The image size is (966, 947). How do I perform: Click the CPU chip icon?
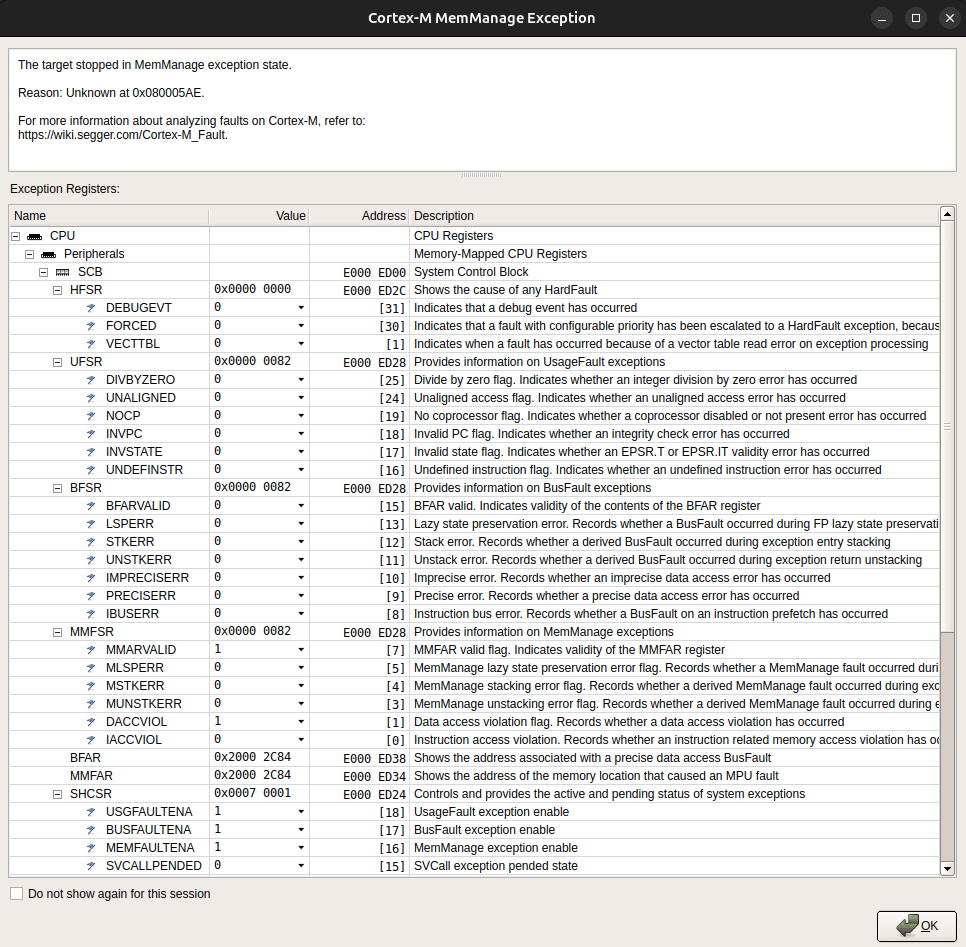pyautogui.click(x=34, y=237)
